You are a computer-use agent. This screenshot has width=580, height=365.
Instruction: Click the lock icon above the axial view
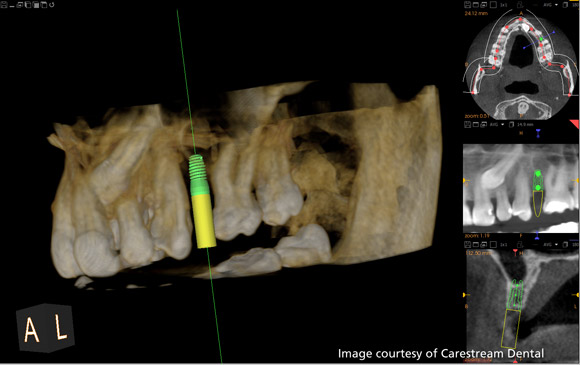click(x=520, y=5)
